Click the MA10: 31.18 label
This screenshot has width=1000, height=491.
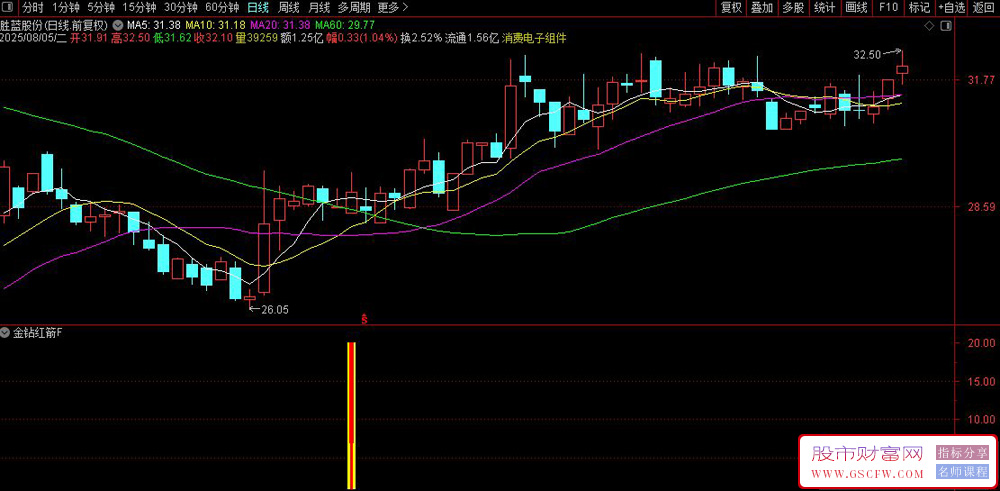point(215,26)
